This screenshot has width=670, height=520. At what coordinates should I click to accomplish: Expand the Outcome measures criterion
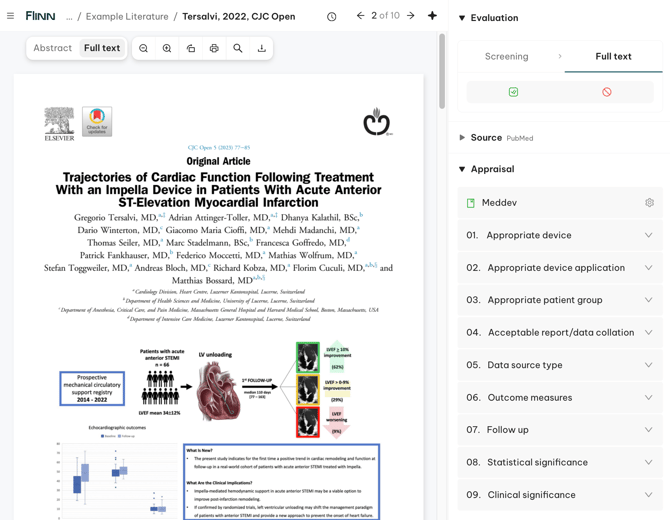click(x=648, y=397)
